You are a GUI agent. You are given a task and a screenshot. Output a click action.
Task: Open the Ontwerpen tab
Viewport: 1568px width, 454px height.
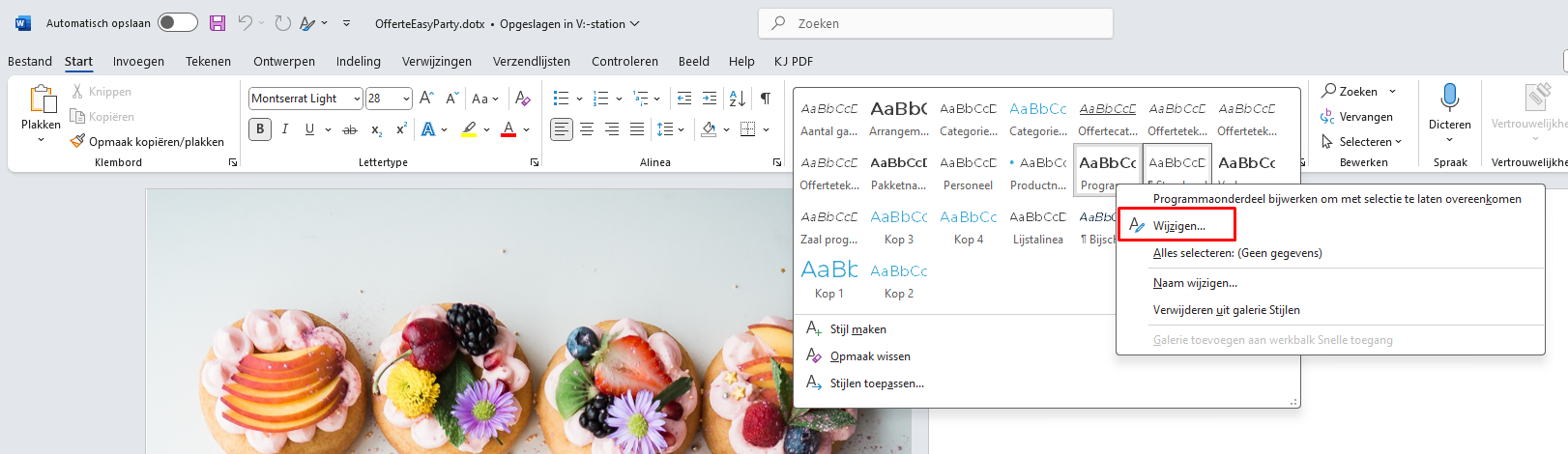coord(284,61)
